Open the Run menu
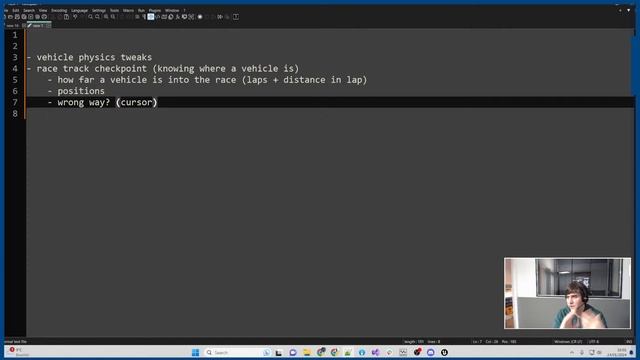 (141, 11)
